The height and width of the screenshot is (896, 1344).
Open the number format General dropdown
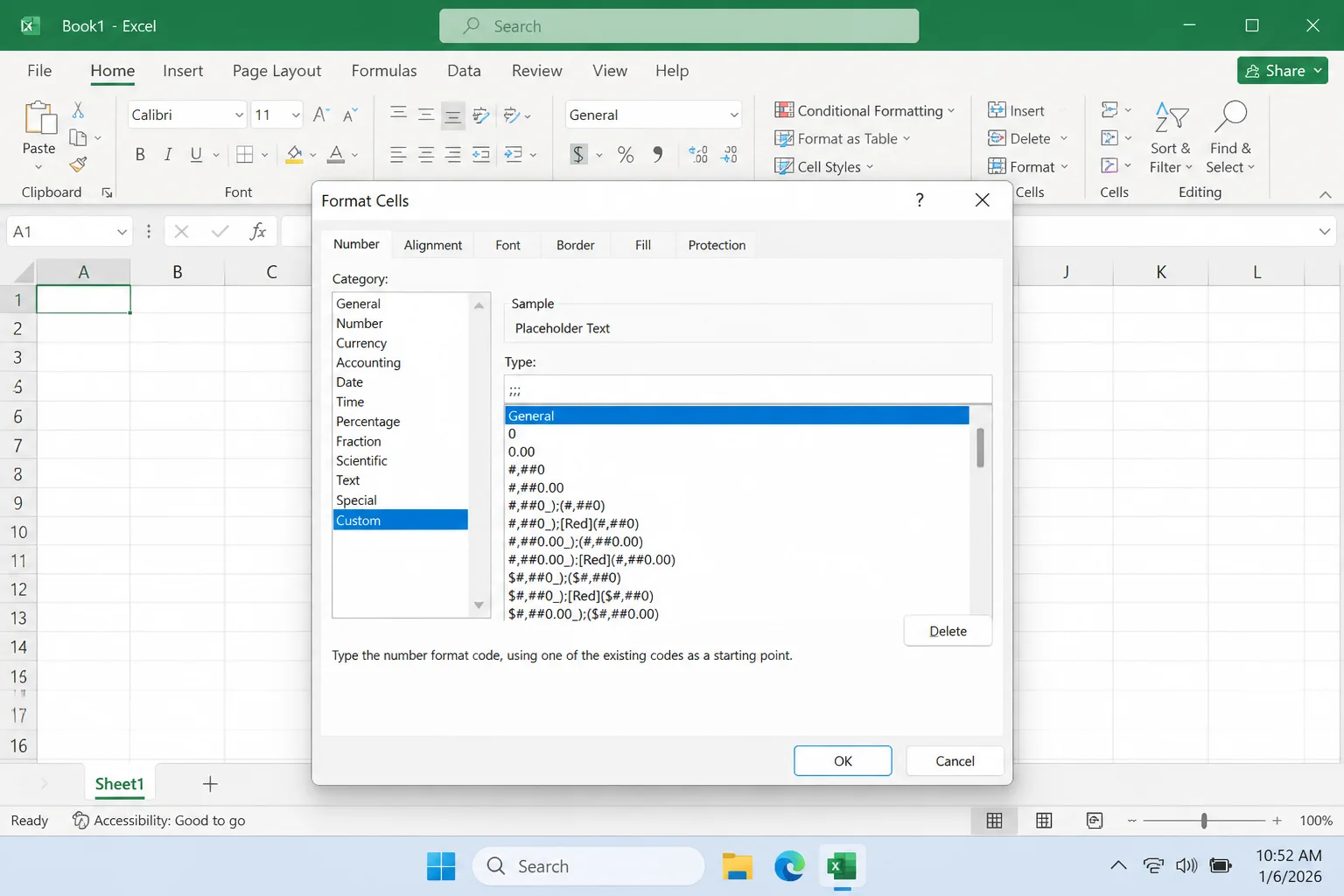734,115
